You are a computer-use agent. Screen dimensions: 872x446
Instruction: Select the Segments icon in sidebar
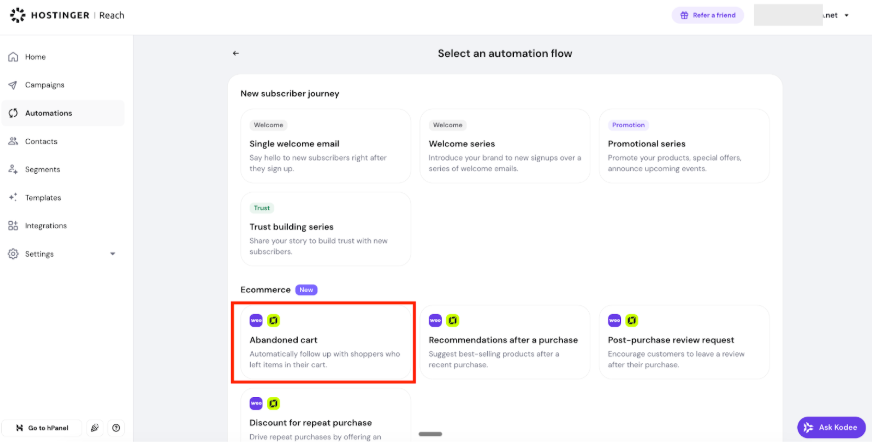[13, 169]
